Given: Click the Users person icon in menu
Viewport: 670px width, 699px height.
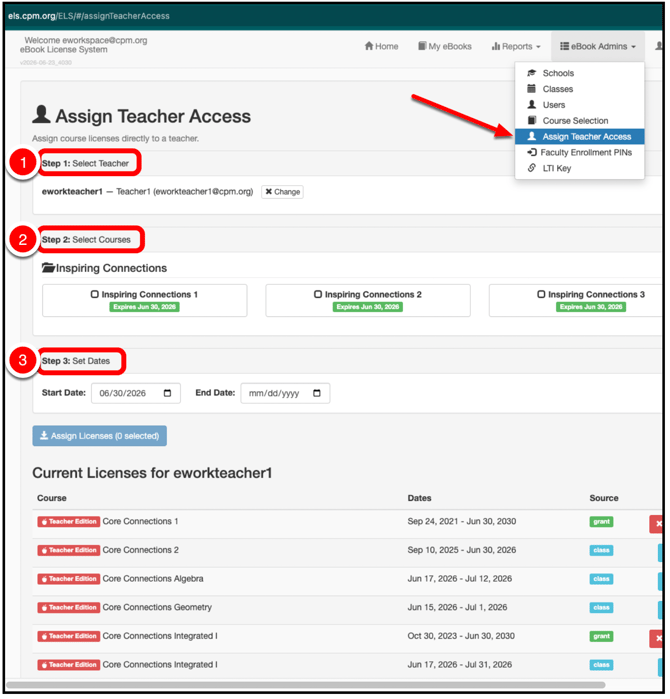Looking at the screenshot, I should (534, 105).
